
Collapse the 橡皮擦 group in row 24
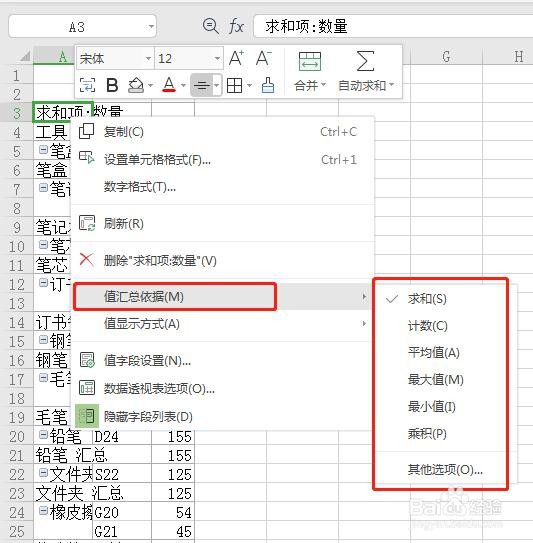click(x=43, y=510)
